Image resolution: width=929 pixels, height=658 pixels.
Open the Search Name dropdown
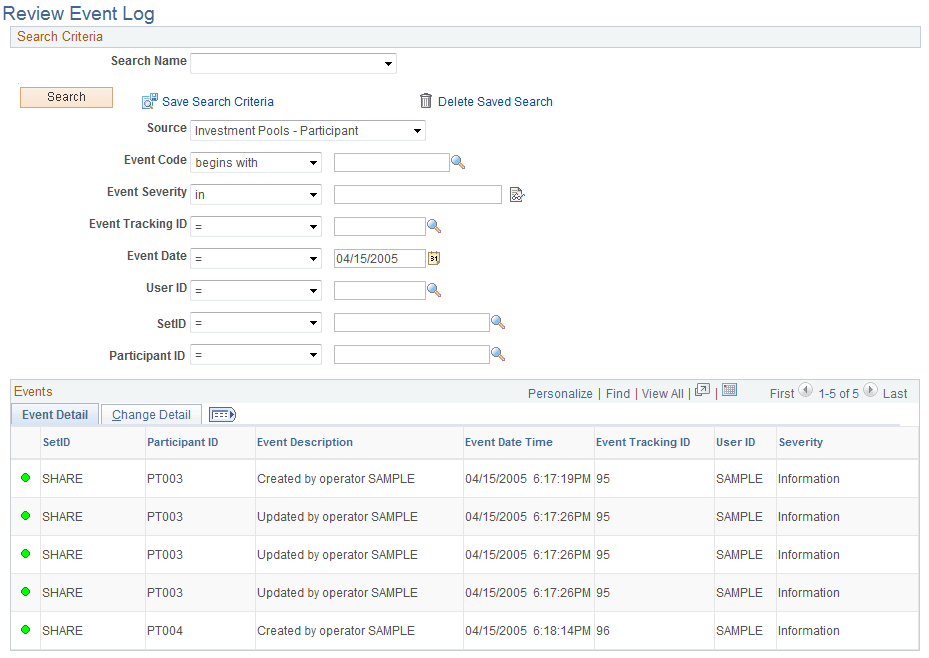(293, 63)
